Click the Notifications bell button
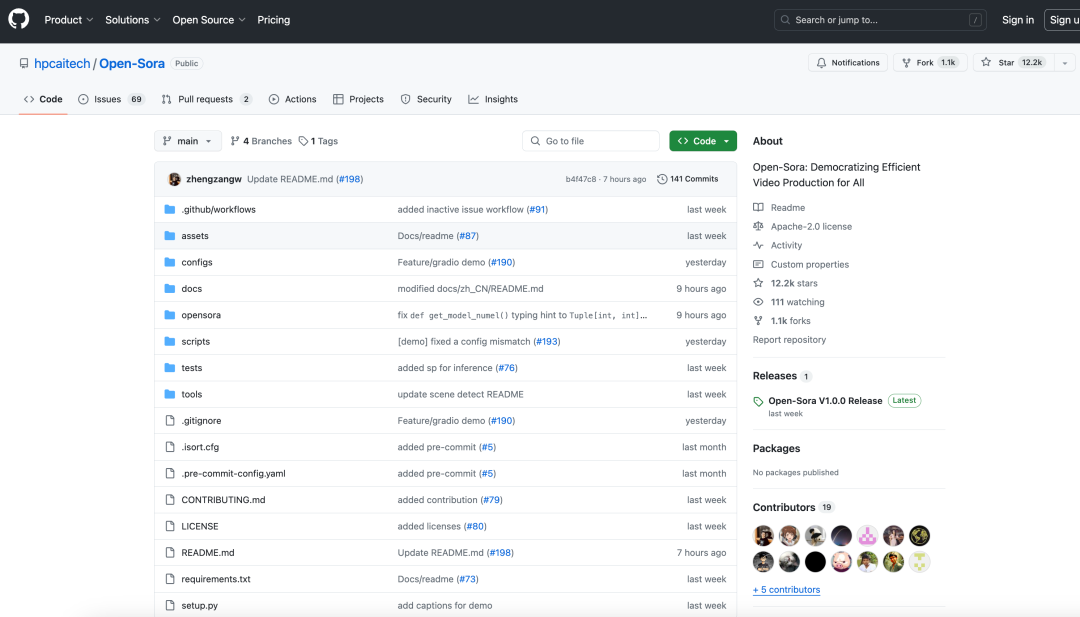 (x=848, y=63)
